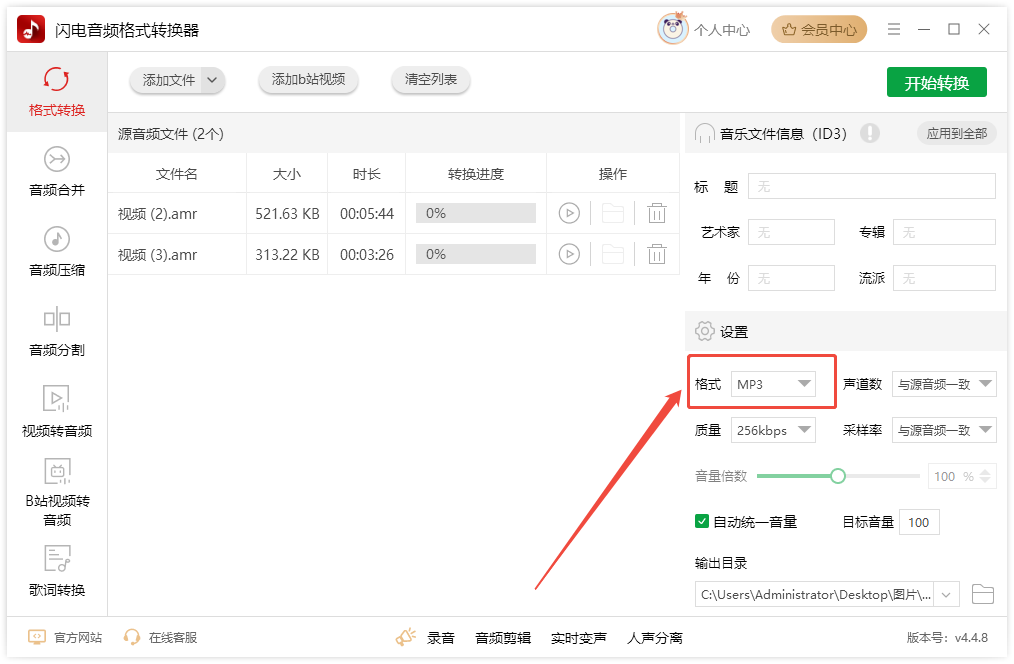Select file name 视频 (3).amr
This screenshot has width=1014, height=664.
[x=157, y=255]
